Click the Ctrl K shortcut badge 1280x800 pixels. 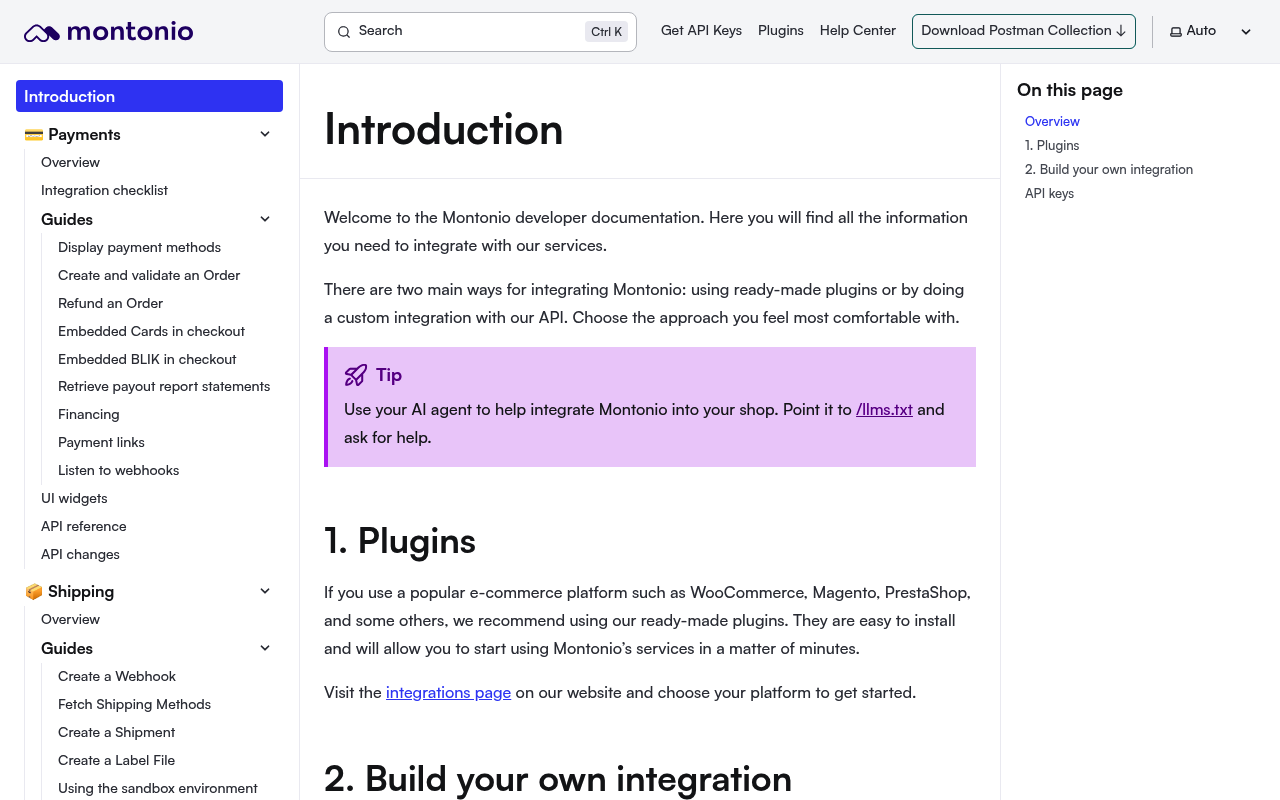607,32
